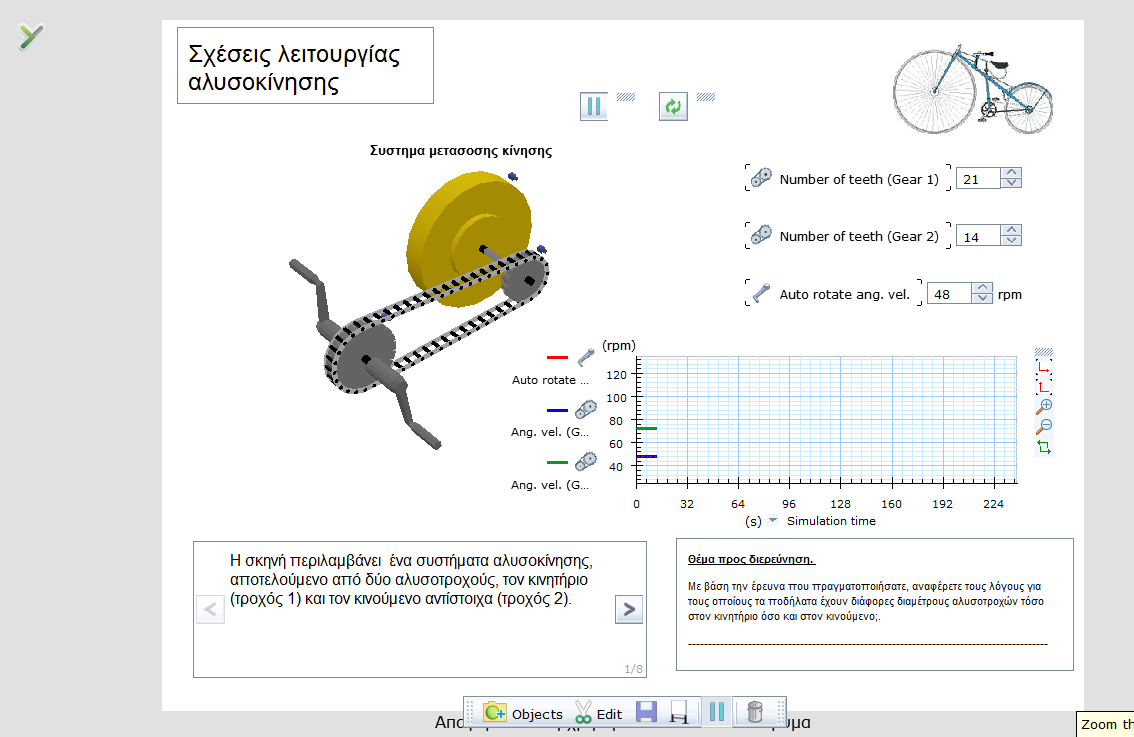
Task: Click the hatched grip beside the pause button
Action: 626,97
